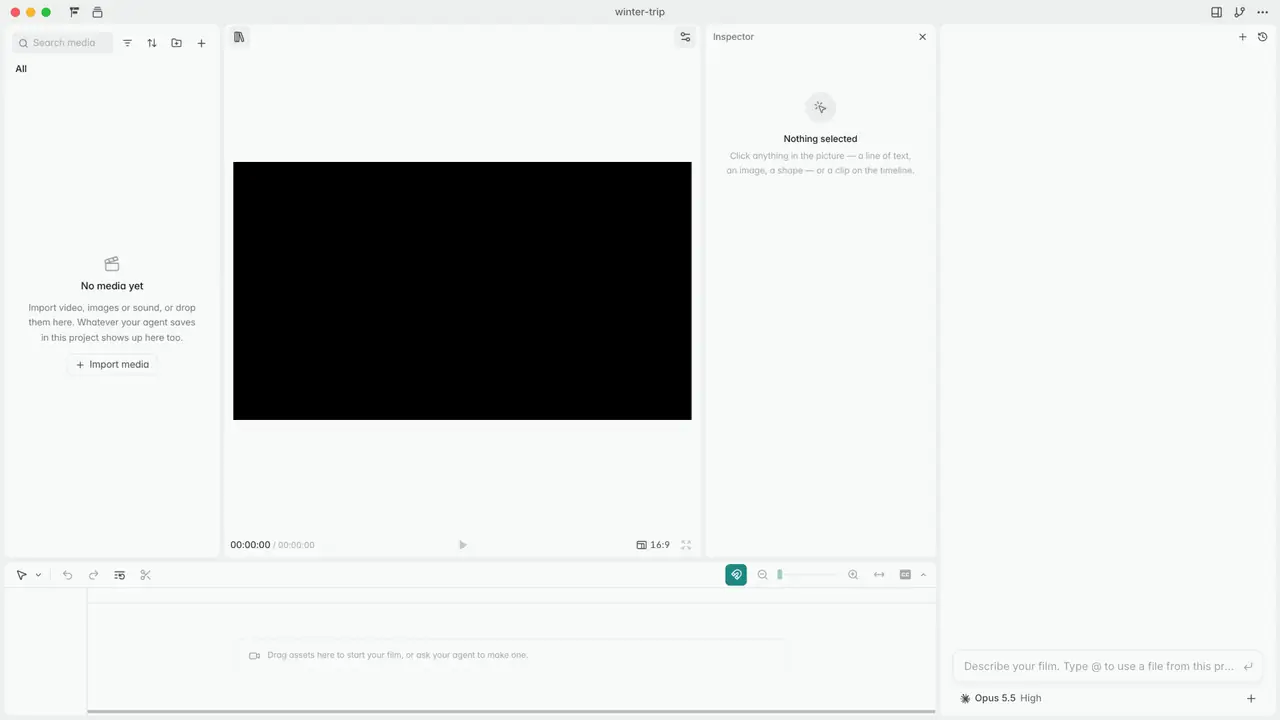Toggle the panel layout icon in title bar
The image size is (1280, 720).
[x=1216, y=12]
